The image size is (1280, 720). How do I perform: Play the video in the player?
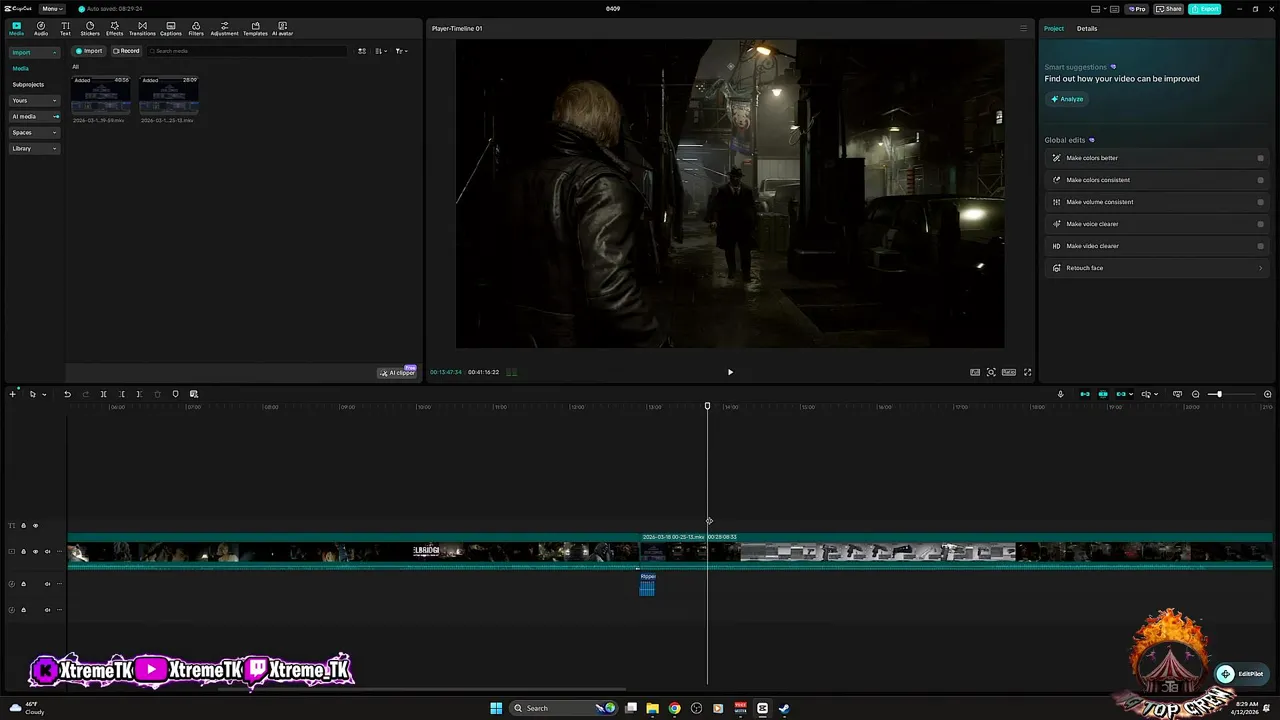click(x=730, y=372)
